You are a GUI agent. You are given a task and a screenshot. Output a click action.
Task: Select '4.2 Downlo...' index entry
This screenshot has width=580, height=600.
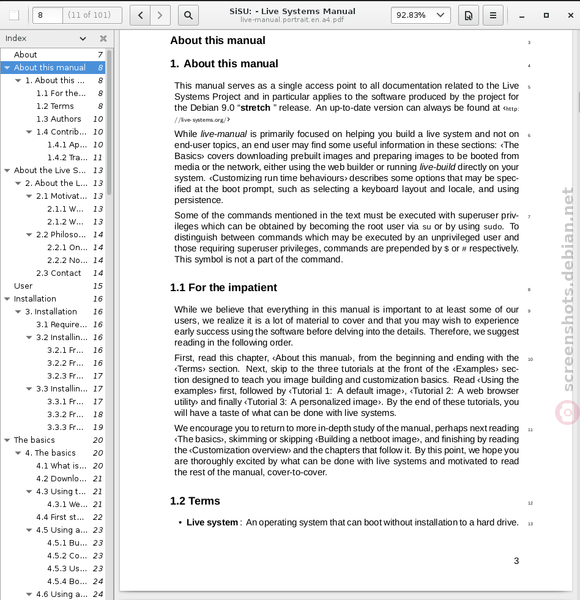pos(54,479)
